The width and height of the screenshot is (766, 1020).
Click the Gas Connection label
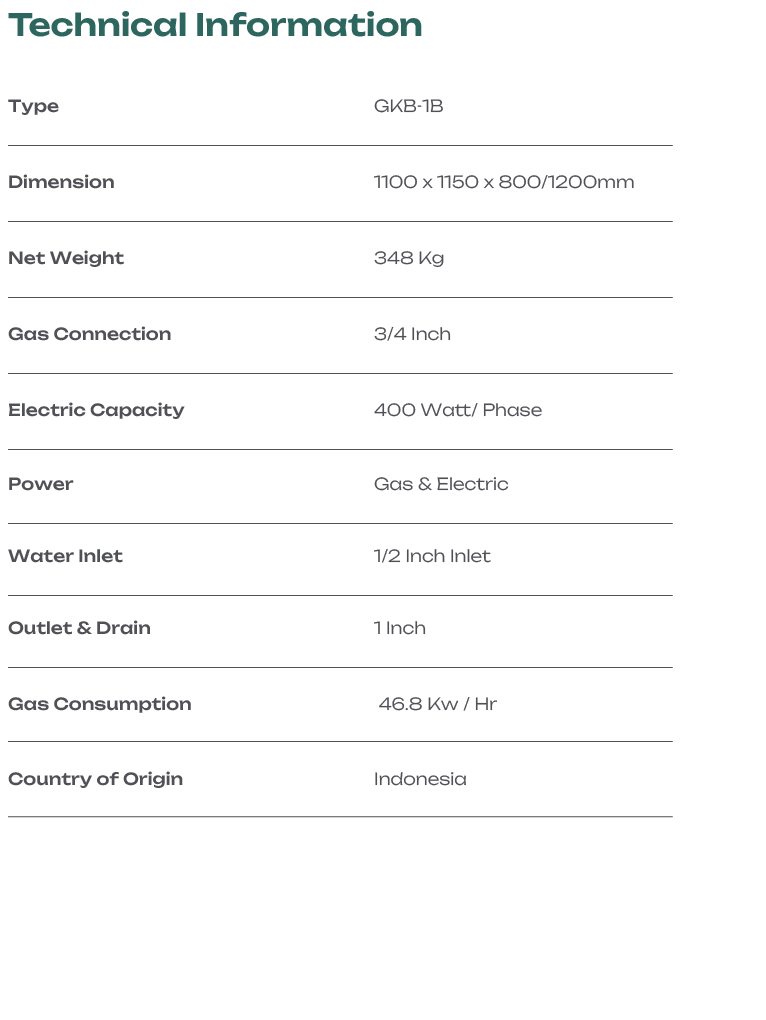pos(89,334)
